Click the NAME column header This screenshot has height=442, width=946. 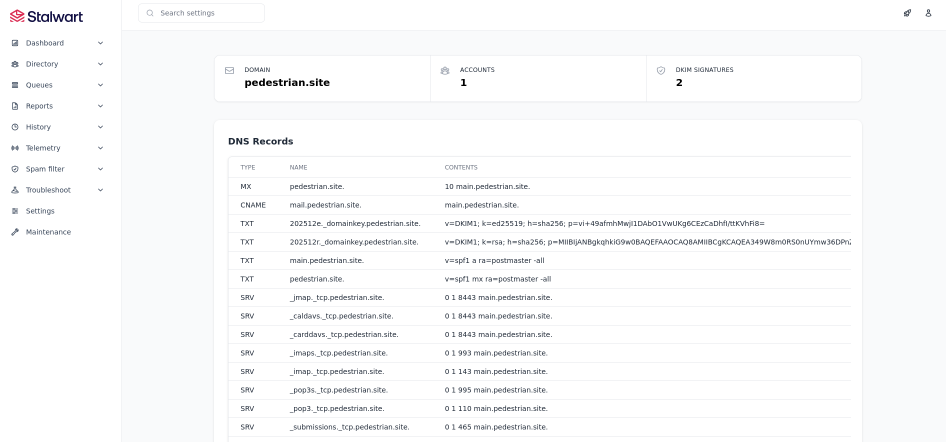[298, 168]
